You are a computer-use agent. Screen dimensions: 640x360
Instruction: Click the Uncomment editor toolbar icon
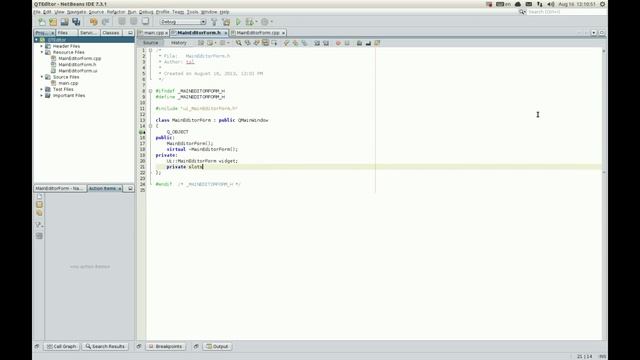368,43
